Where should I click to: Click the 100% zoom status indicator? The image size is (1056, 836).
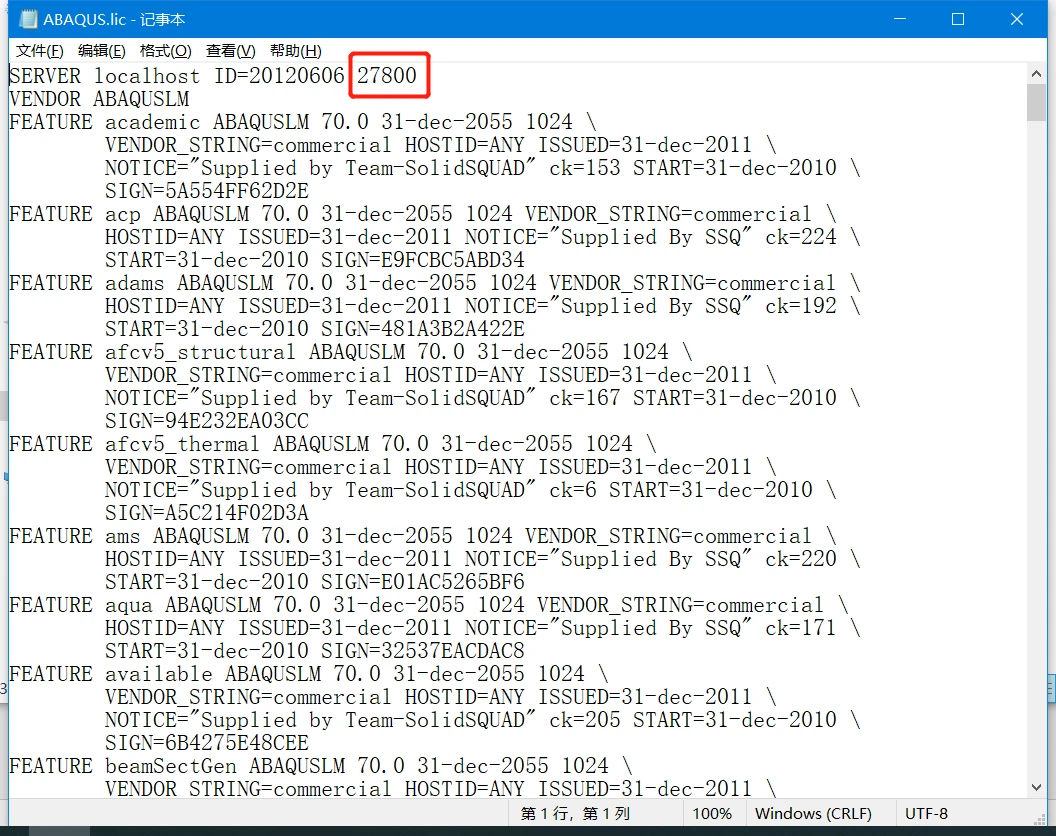coord(712,814)
